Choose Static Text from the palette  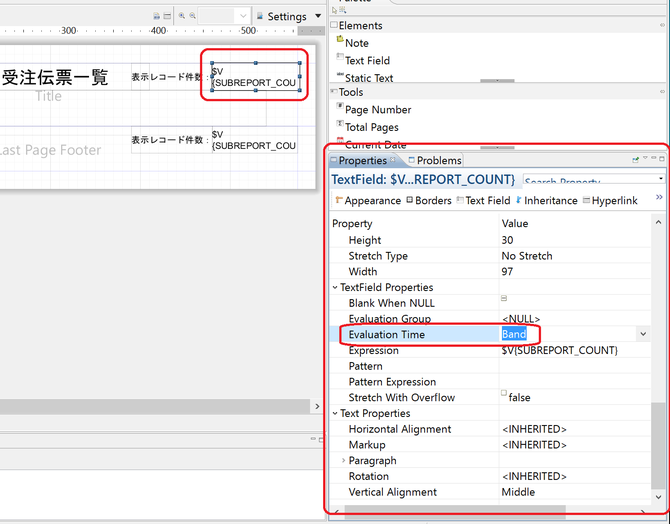[x=368, y=78]
